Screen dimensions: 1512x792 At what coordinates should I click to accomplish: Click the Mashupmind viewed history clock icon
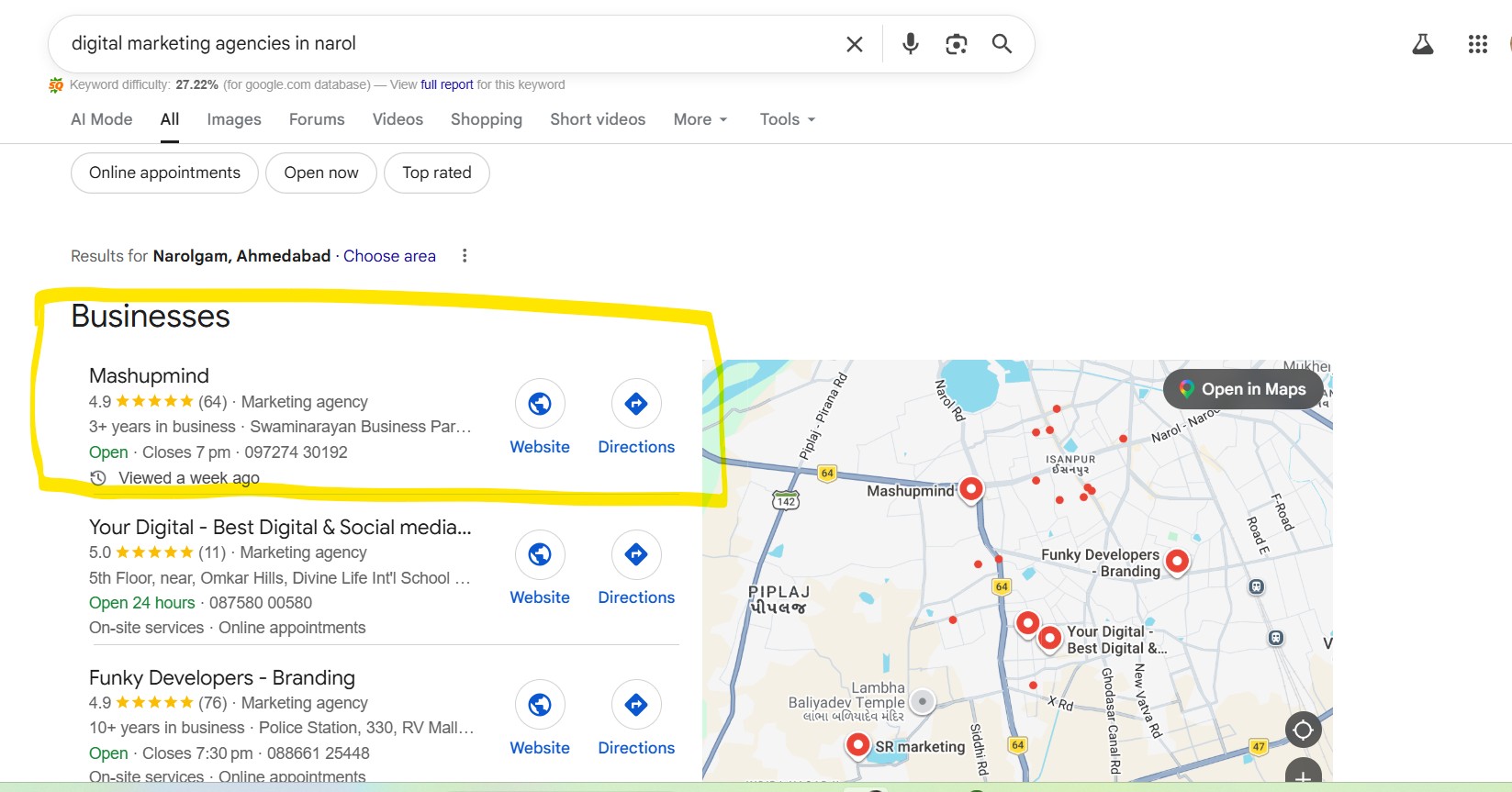98,478
